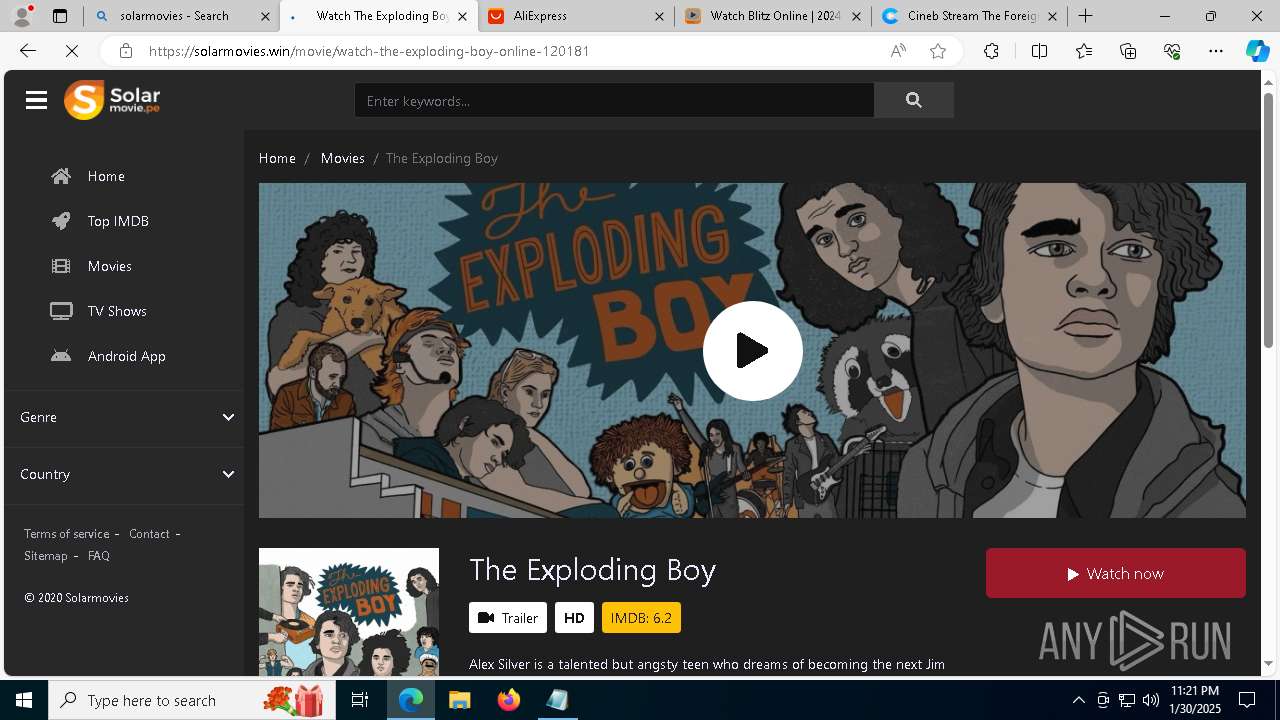Switch to Cineb Stream tab
1280x720 pixels.
(972, 16)
